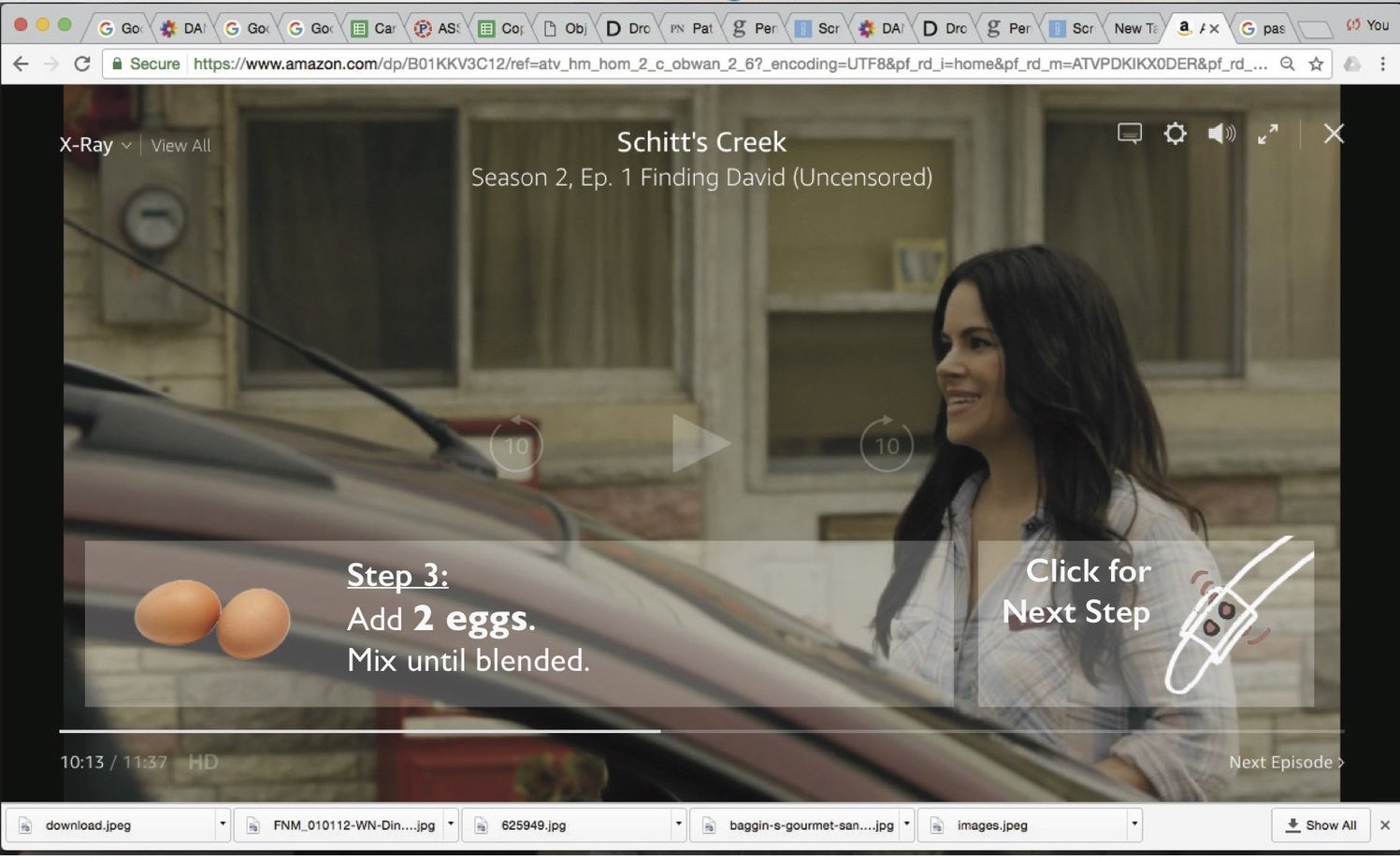1400x860 pixels.
Task: Switch to the AS tab
Action: click(x=437, y=28)
